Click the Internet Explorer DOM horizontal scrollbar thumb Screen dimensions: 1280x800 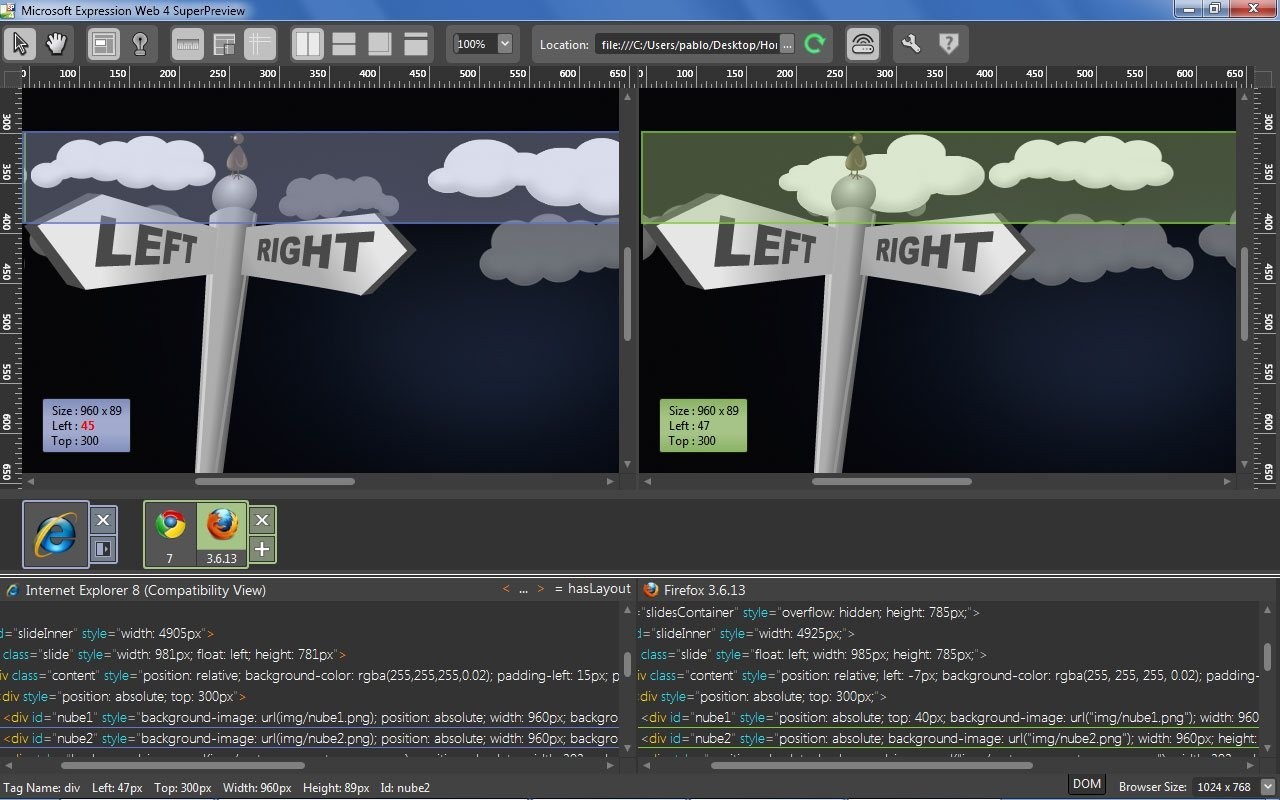click(x=185, y=766)
